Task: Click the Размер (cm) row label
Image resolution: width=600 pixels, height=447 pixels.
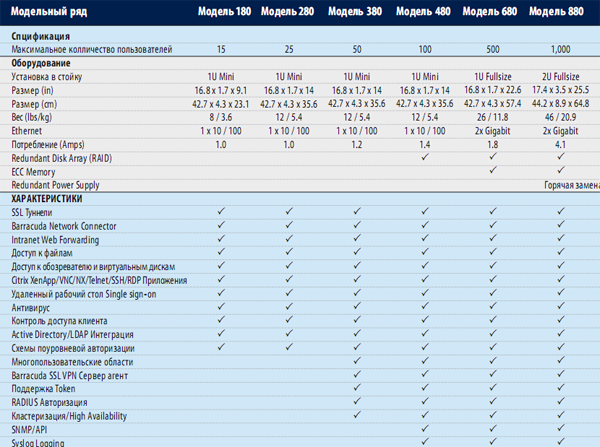Action: point(34,104)
